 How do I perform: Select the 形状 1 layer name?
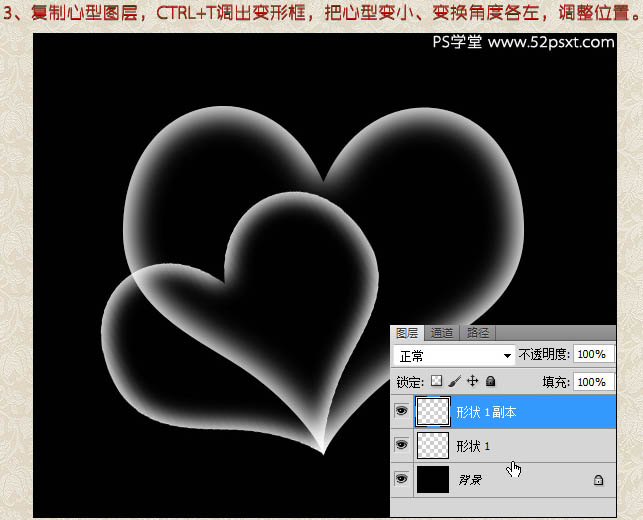[x=475, y=446]
